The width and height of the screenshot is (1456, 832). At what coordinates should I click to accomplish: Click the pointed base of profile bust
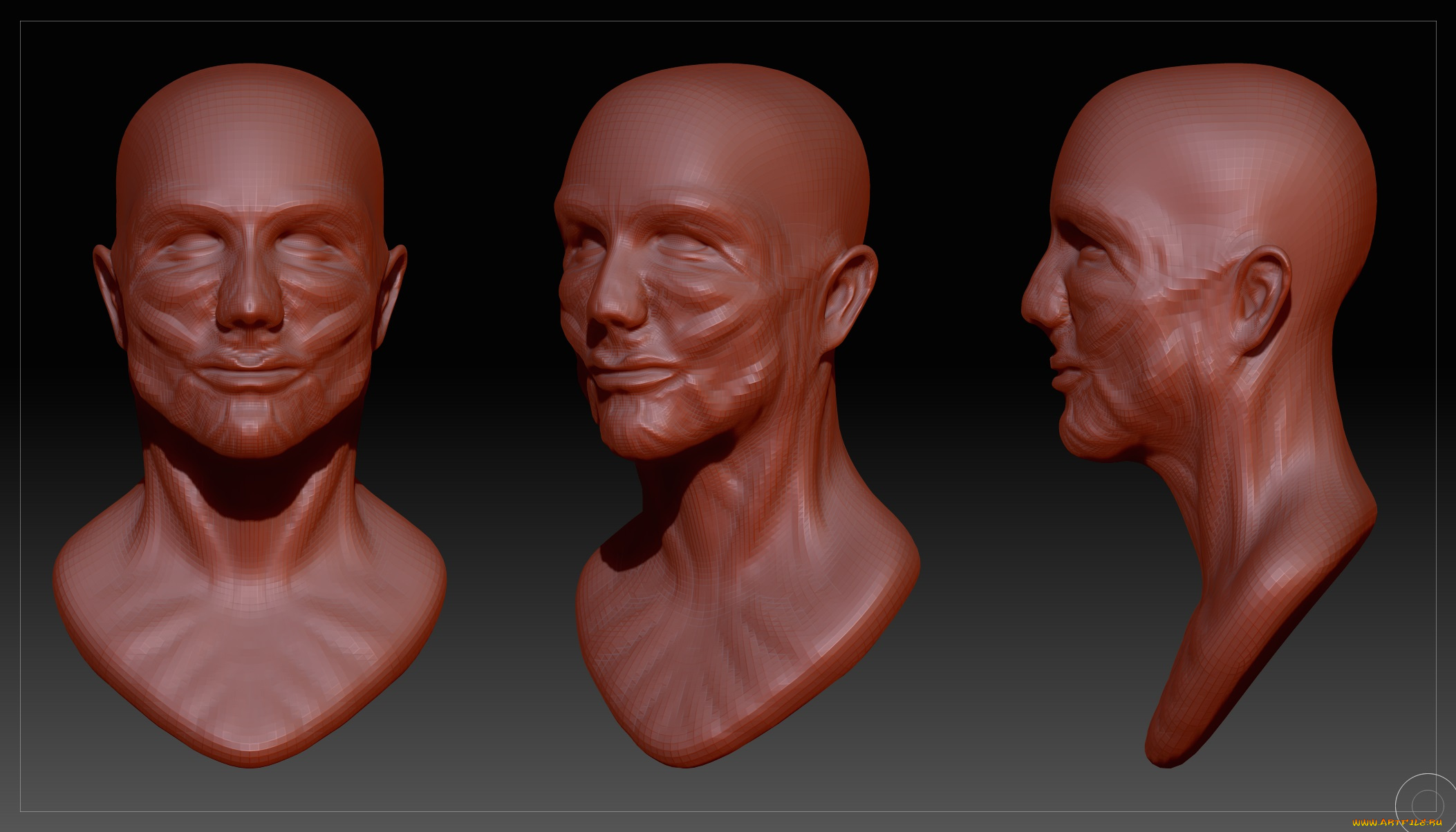[x=1168, y=750]
